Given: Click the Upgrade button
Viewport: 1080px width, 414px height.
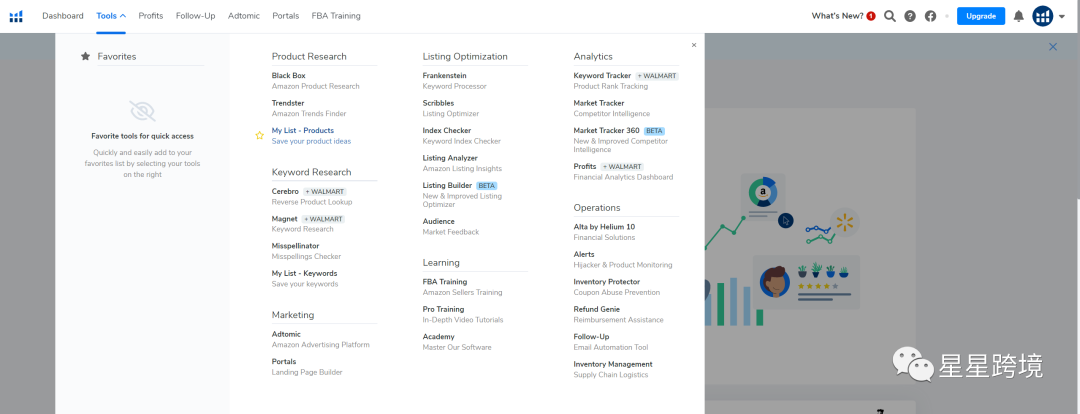Looking at the screenshot, I should (981, 16).
